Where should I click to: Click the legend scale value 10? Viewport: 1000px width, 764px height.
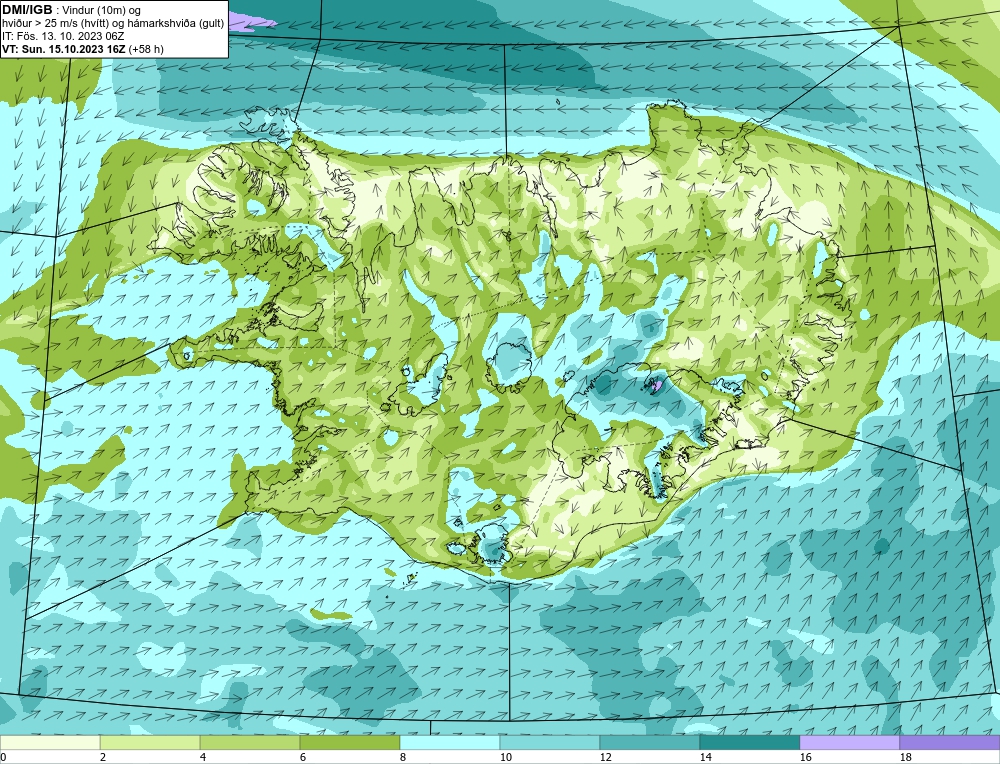(505, 757)
